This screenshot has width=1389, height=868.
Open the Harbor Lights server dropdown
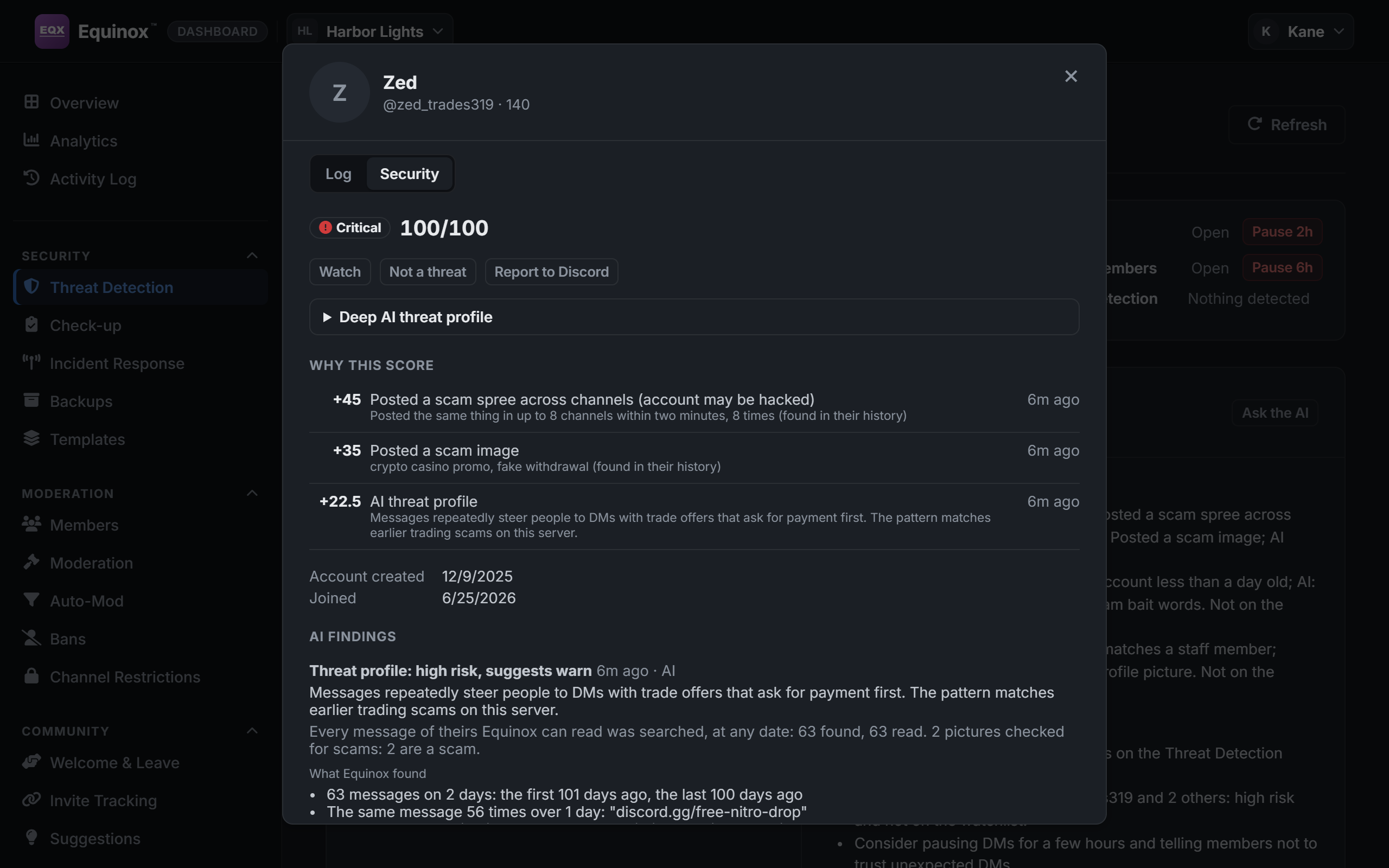[x=369, y=31]
